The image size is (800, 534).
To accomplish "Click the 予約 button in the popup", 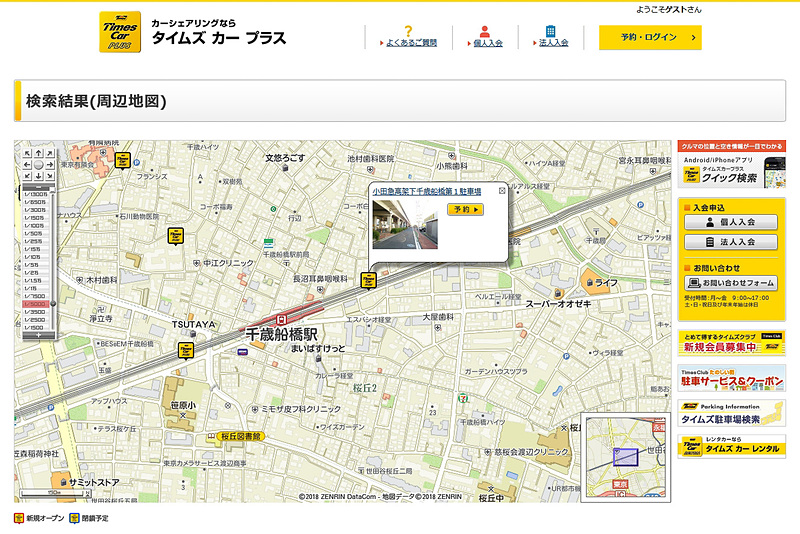I will (x=465, y=209).
